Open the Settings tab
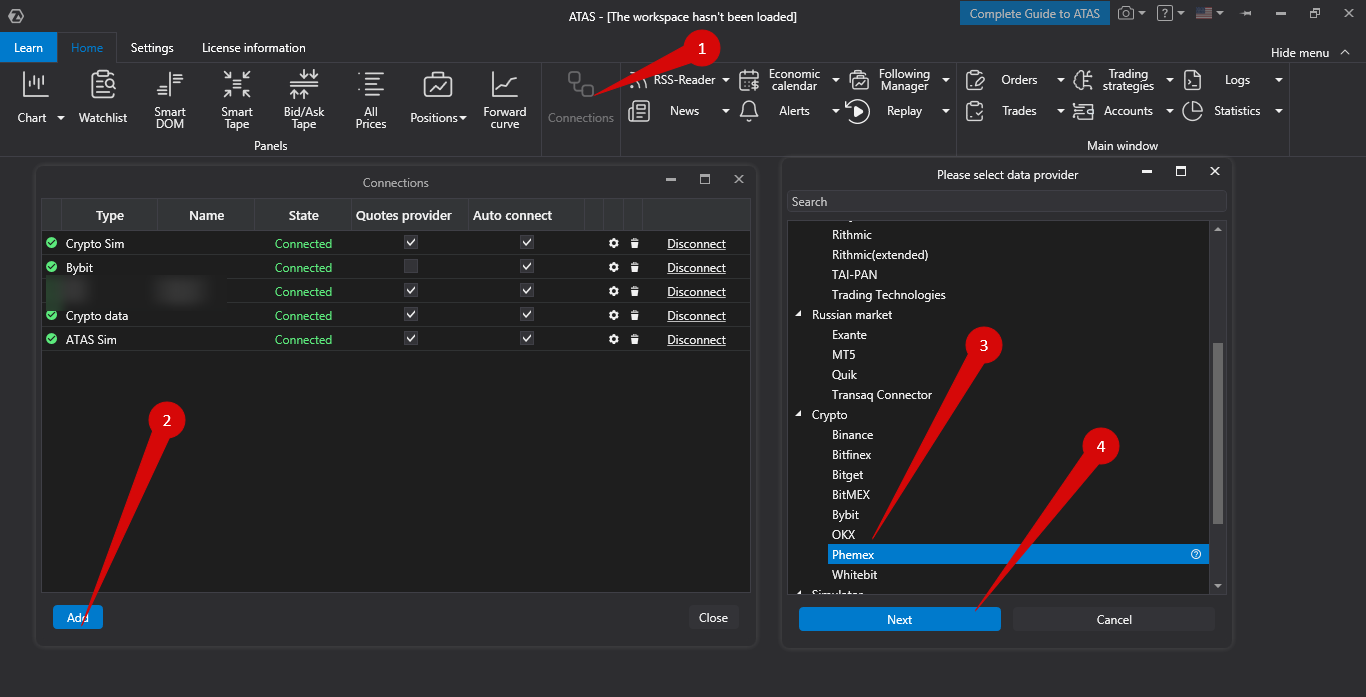The image size is (1366, 697). pyautogui.click(x=152, y=47)
